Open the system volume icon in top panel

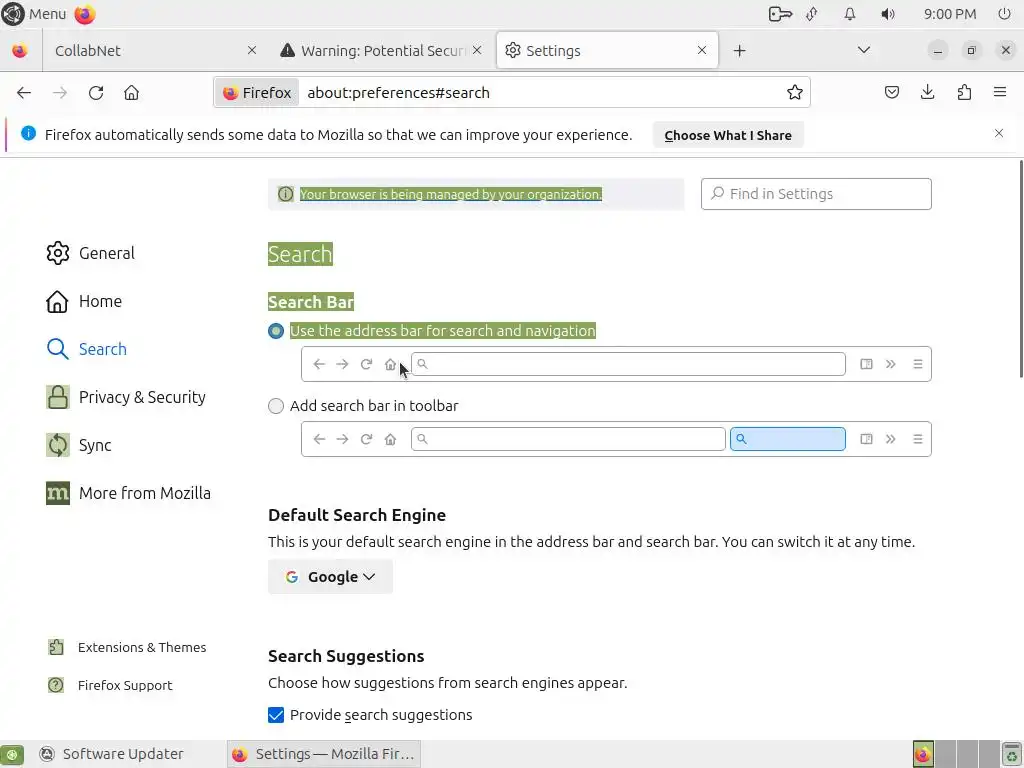coord(888,14)
